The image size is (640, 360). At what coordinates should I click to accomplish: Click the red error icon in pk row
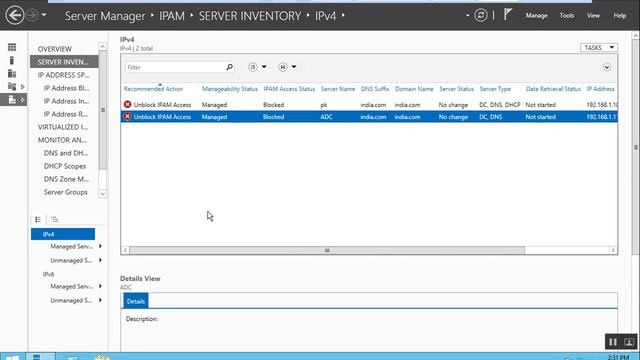127,105
